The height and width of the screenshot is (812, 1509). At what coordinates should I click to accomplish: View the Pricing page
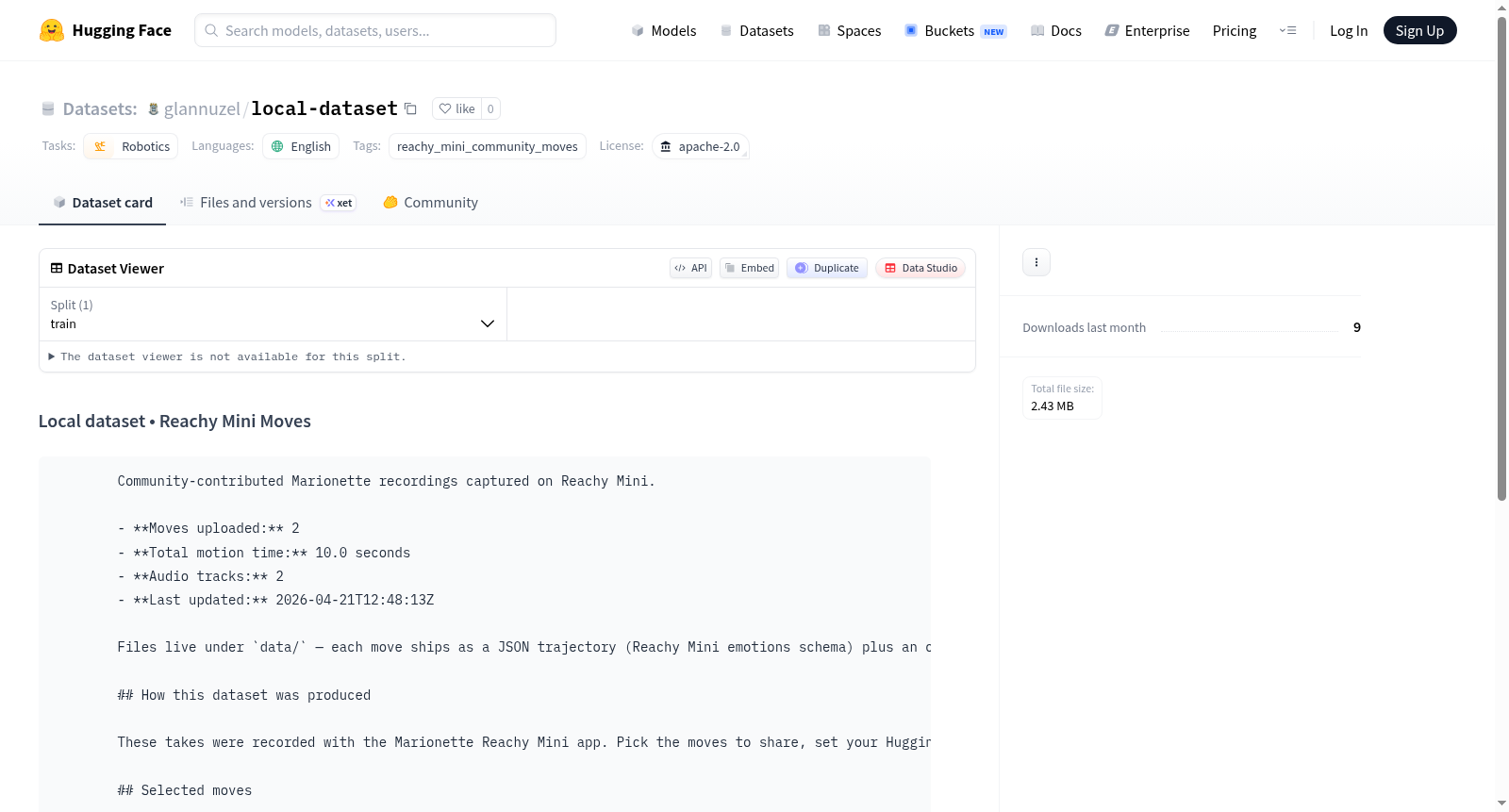[x=1235, y=30]
